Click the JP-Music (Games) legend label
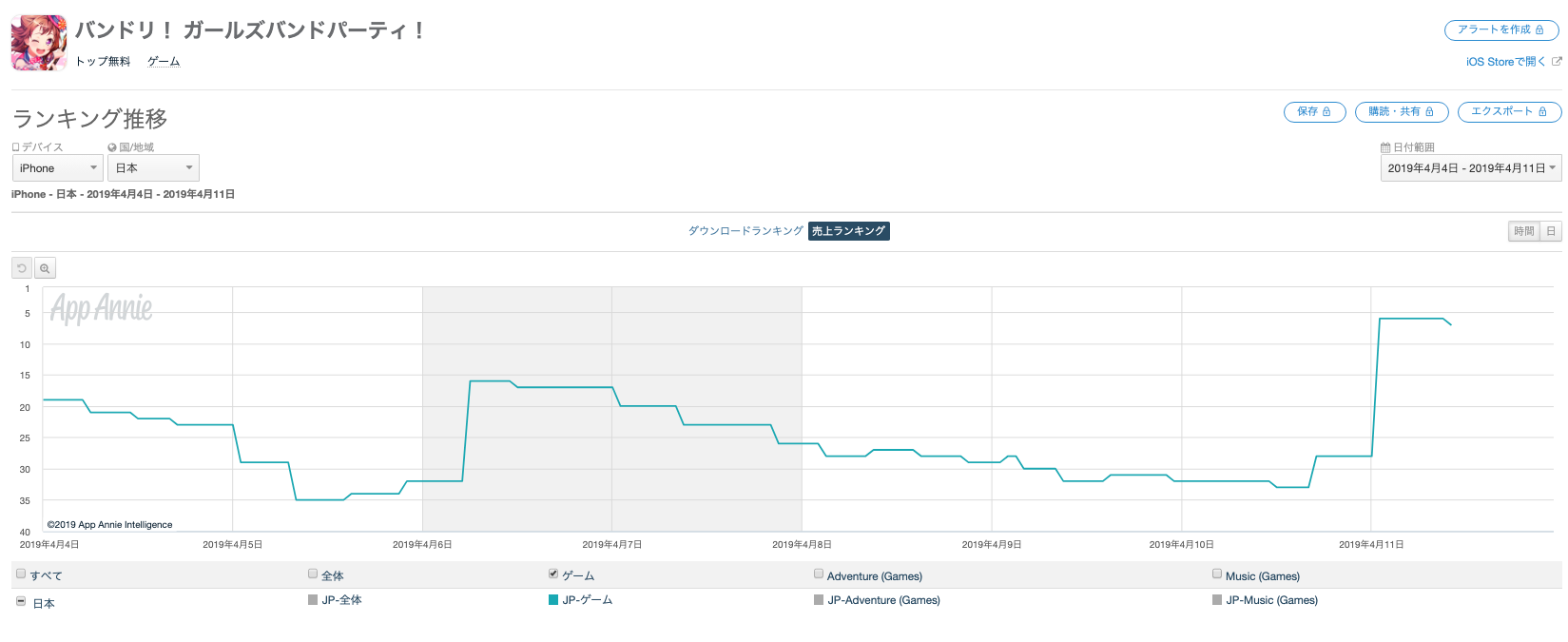Image resolution: width=1568 pixels, height=642 pixels. point(1271,600)
